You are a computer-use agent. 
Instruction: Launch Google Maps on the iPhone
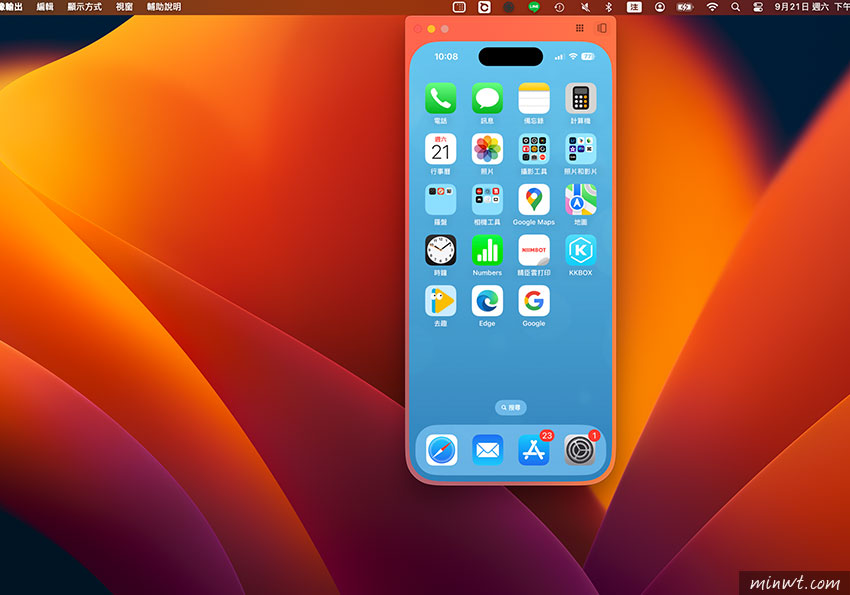click(x=534, y=199)
